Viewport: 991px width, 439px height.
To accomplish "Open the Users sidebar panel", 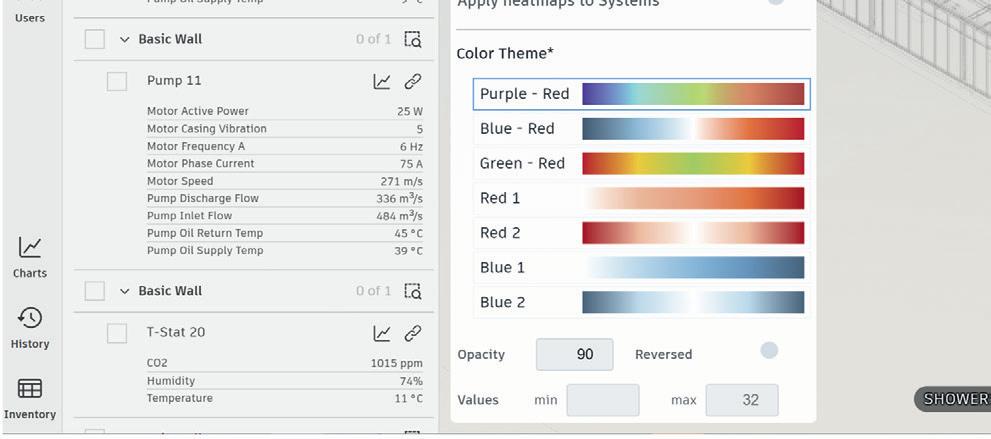I will click(30, 12).
